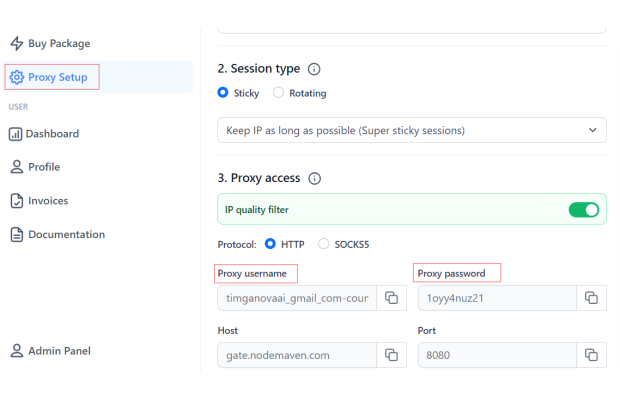This screenshot has width=620, height=400.
Task: Show info about Session type
Action: [x=314, y=70]
